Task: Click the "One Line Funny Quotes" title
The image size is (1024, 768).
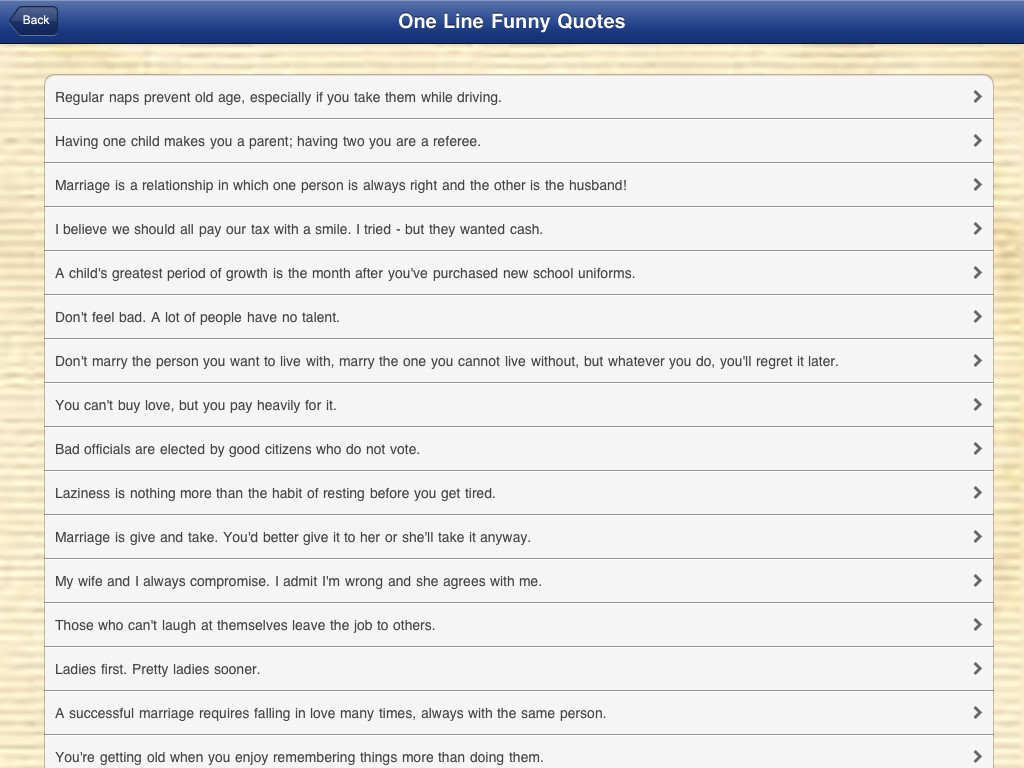Action: pos(511,21)
